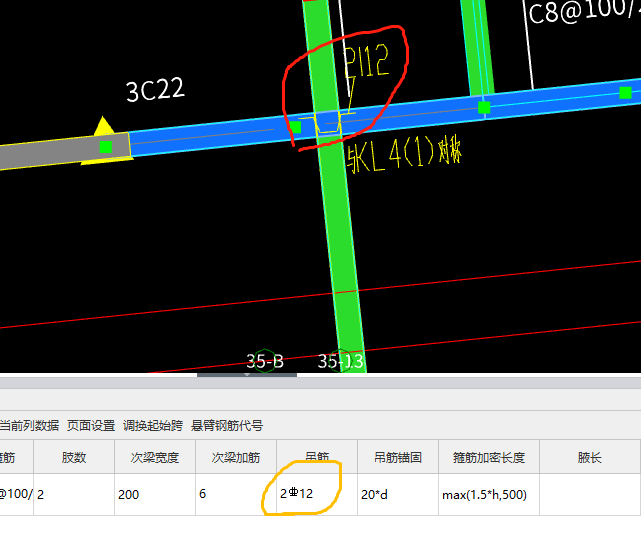The width and height of the screenshot is (641, 541).
Task: Click the 次梁宽度 cell showing 200
Action: click(155, 495)
